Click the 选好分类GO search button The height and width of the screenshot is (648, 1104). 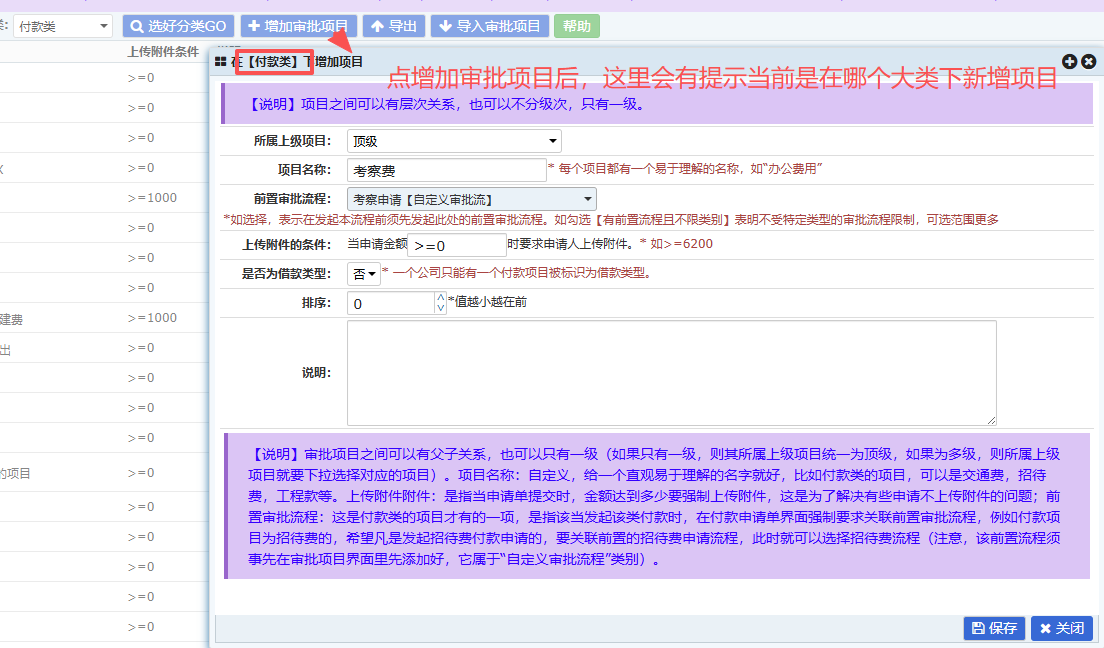(x=178, y=26)
